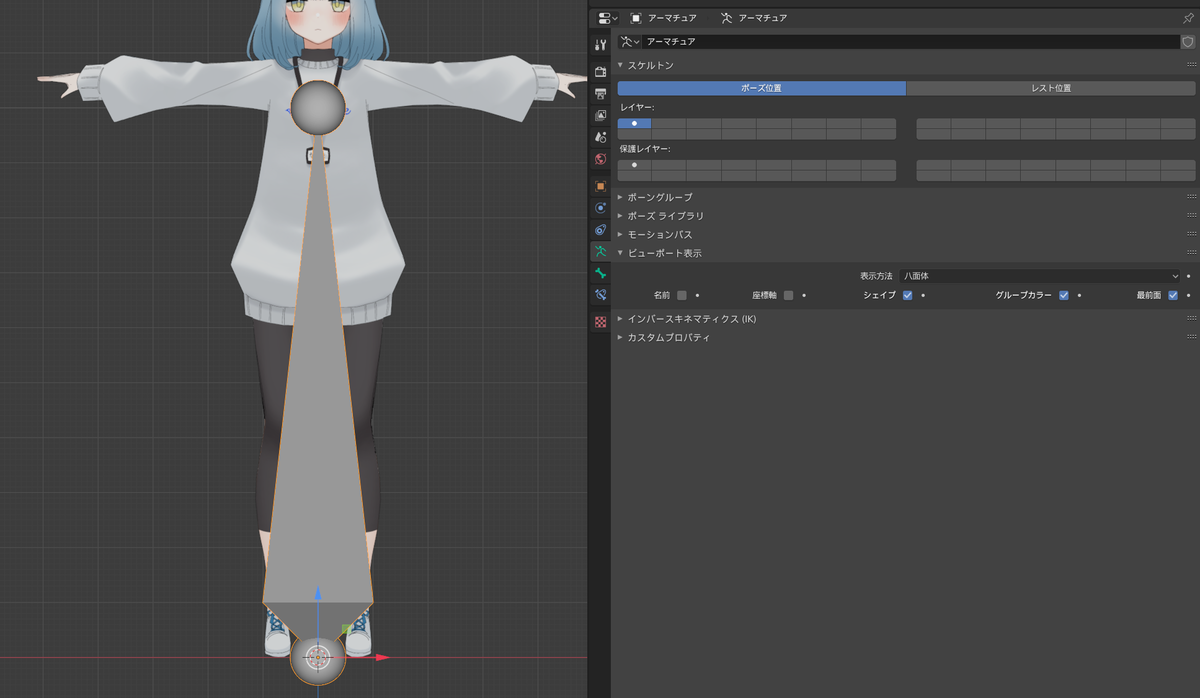Click the second アーマチュア breadcrumb label
Screen dimensions: 1200x698
[x=761, y=18]
